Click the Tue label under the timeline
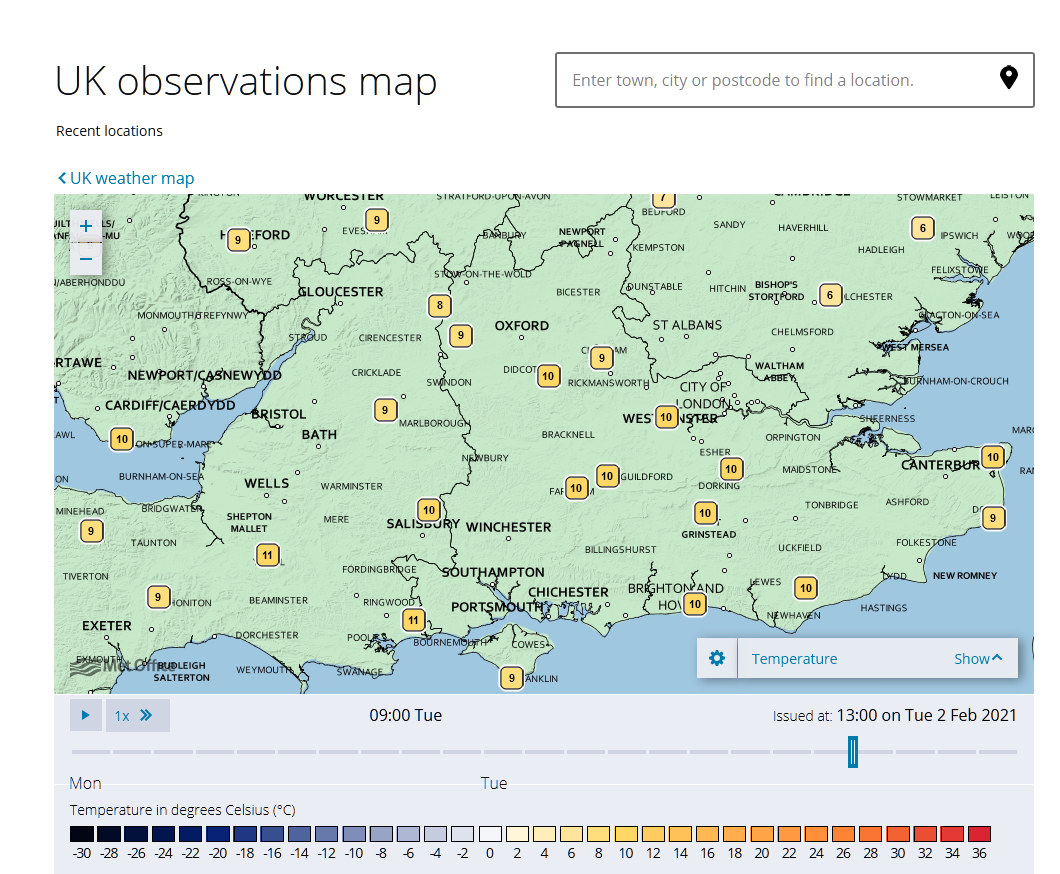 494,783
